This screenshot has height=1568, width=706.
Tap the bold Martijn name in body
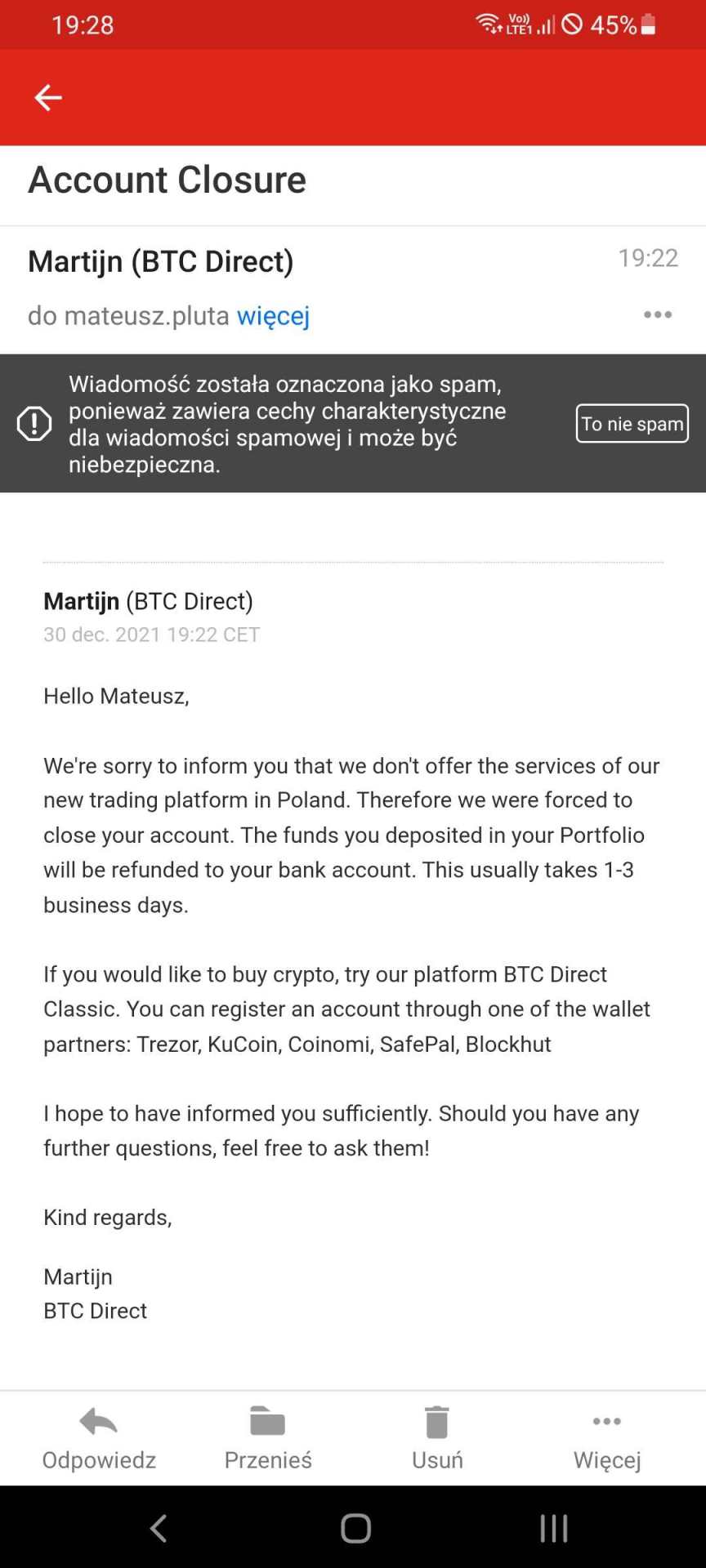pos(81,601)
